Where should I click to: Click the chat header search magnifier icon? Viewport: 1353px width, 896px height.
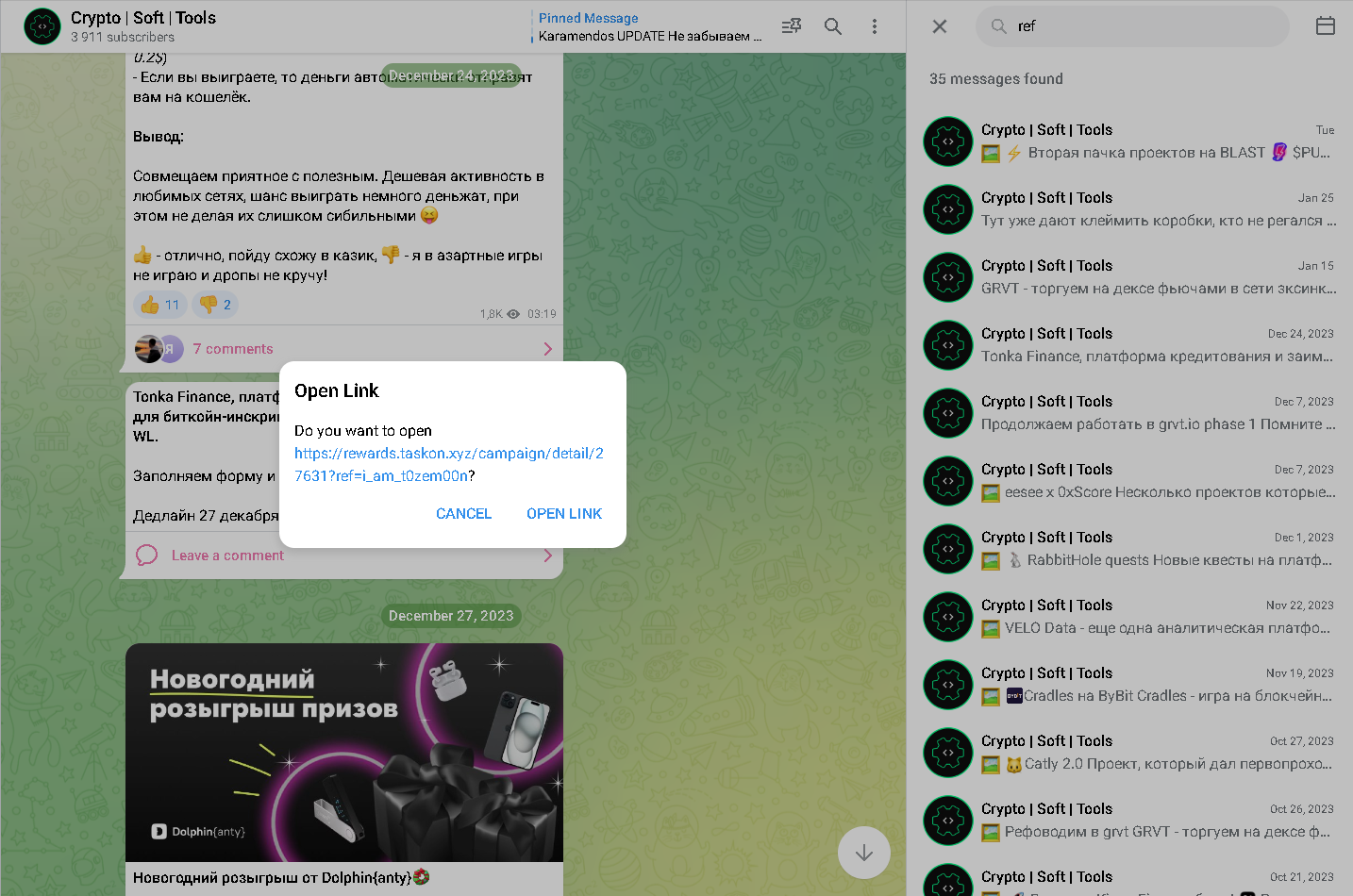(833, 26)
